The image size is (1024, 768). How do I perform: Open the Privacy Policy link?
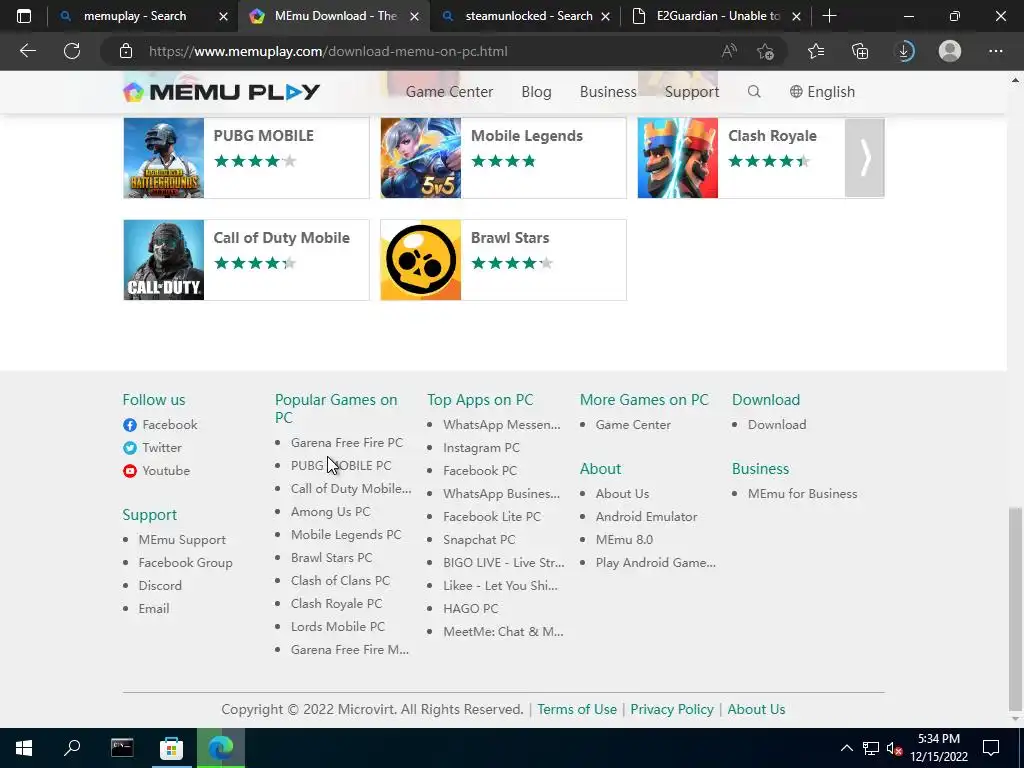pyautogui.click(x=672, y=709)
